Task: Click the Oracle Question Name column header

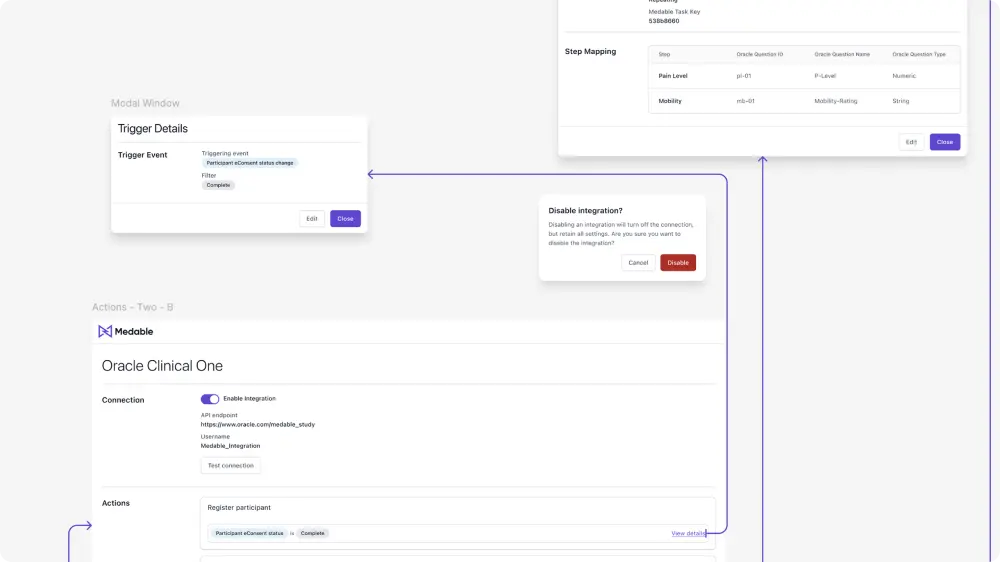Action: 842,54
